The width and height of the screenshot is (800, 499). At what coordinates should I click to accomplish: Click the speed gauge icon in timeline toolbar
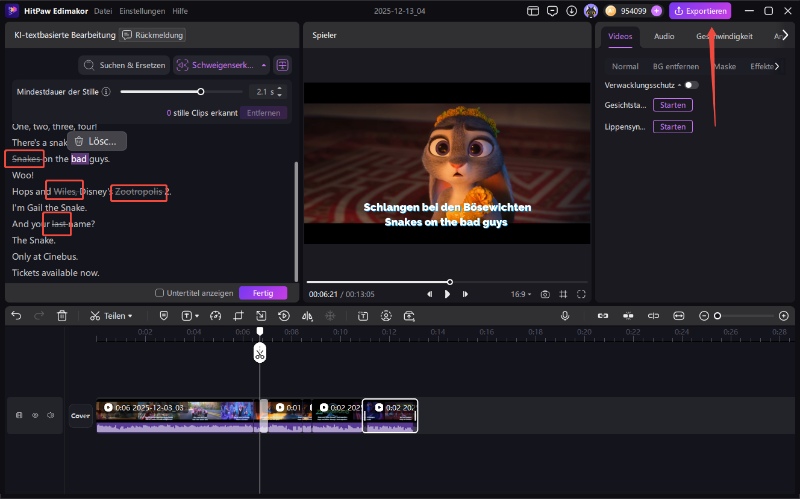[213, 316]
